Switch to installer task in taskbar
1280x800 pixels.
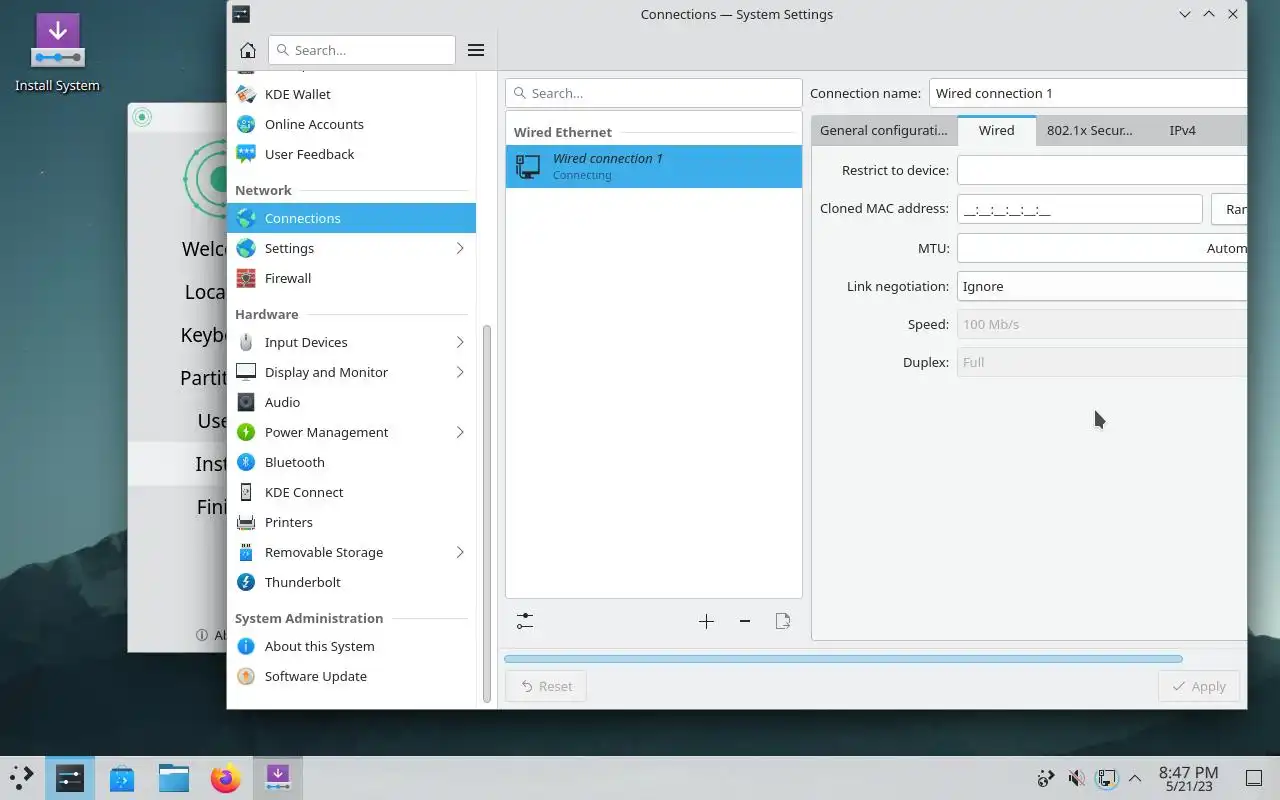278,777
